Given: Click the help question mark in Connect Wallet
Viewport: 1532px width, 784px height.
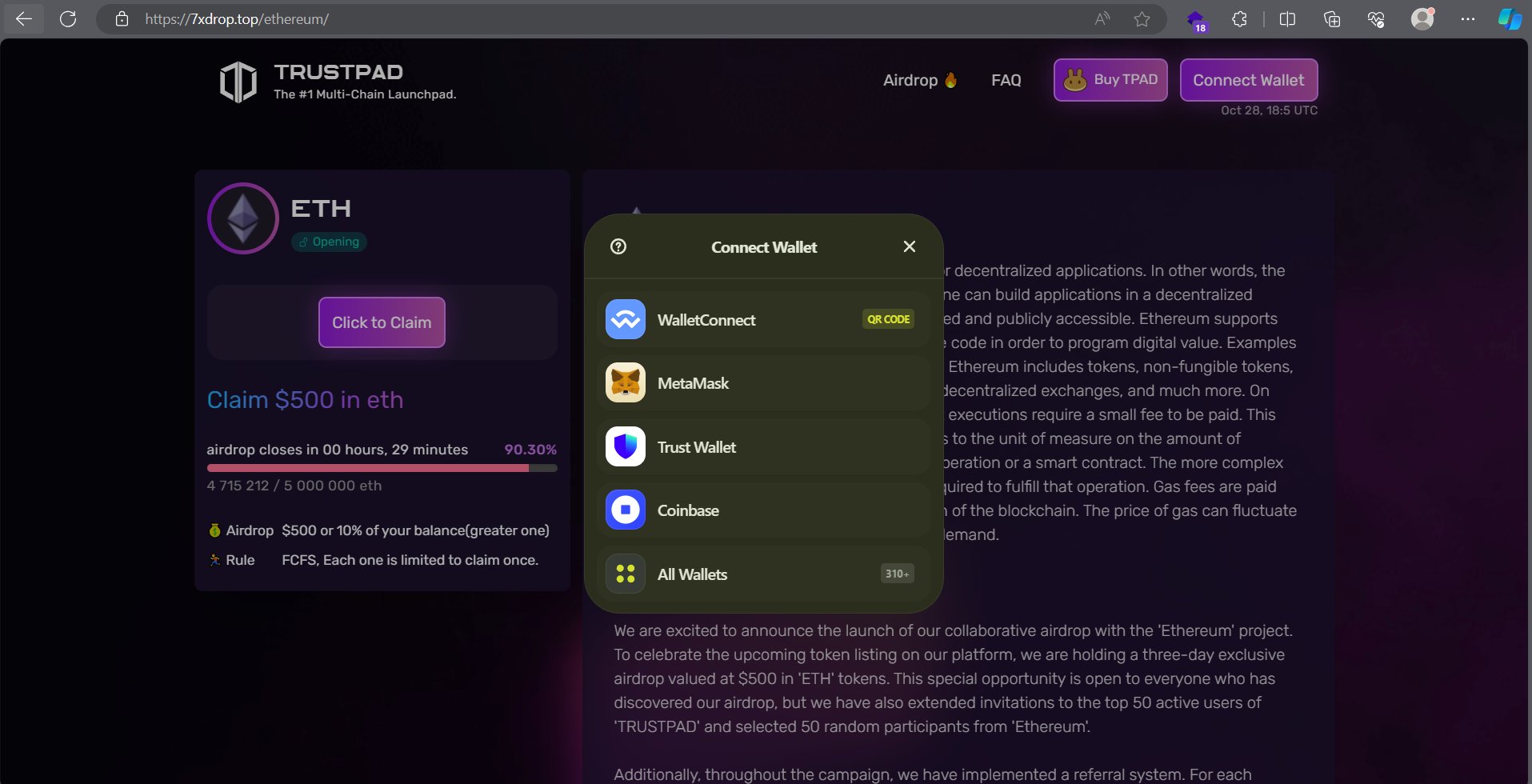Looking at the screenshot, I should point(618,246).
